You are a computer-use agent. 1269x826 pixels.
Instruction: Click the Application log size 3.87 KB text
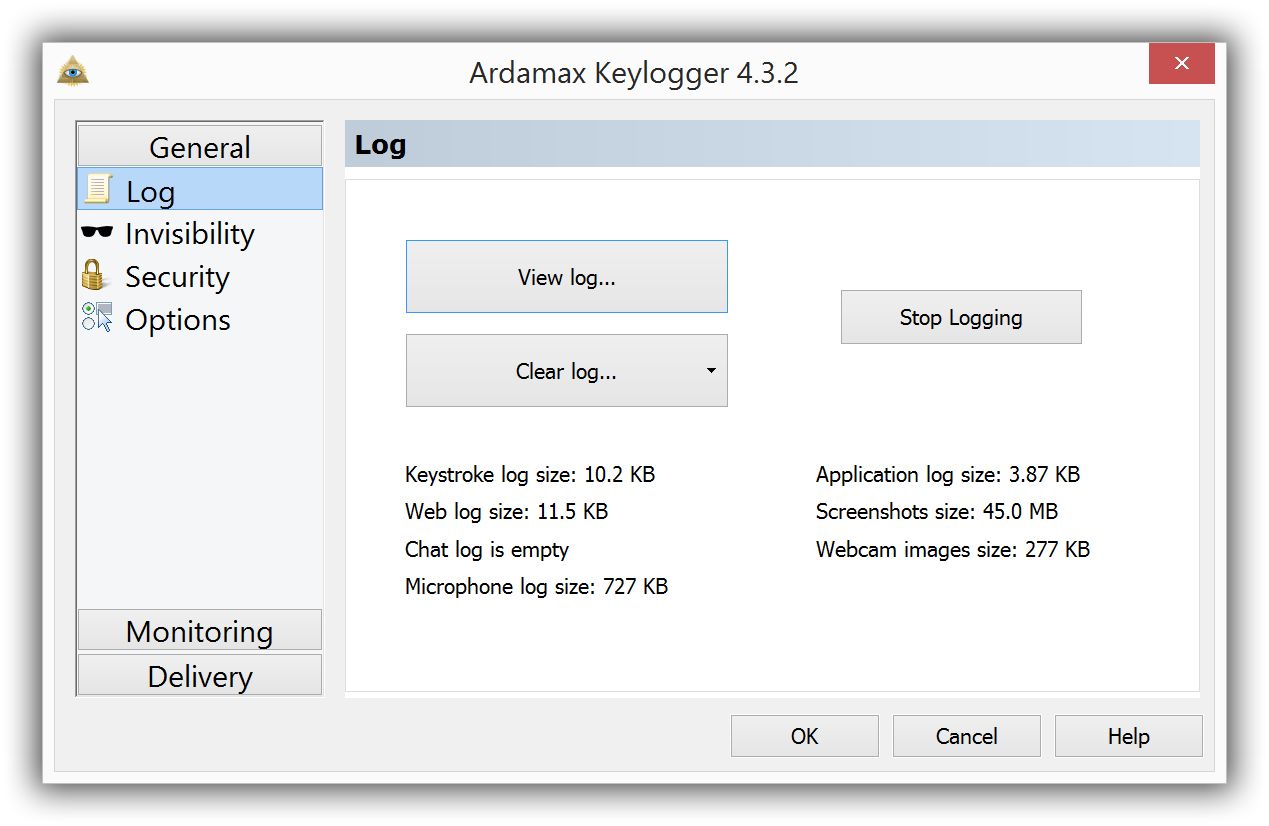pos(948,474)
